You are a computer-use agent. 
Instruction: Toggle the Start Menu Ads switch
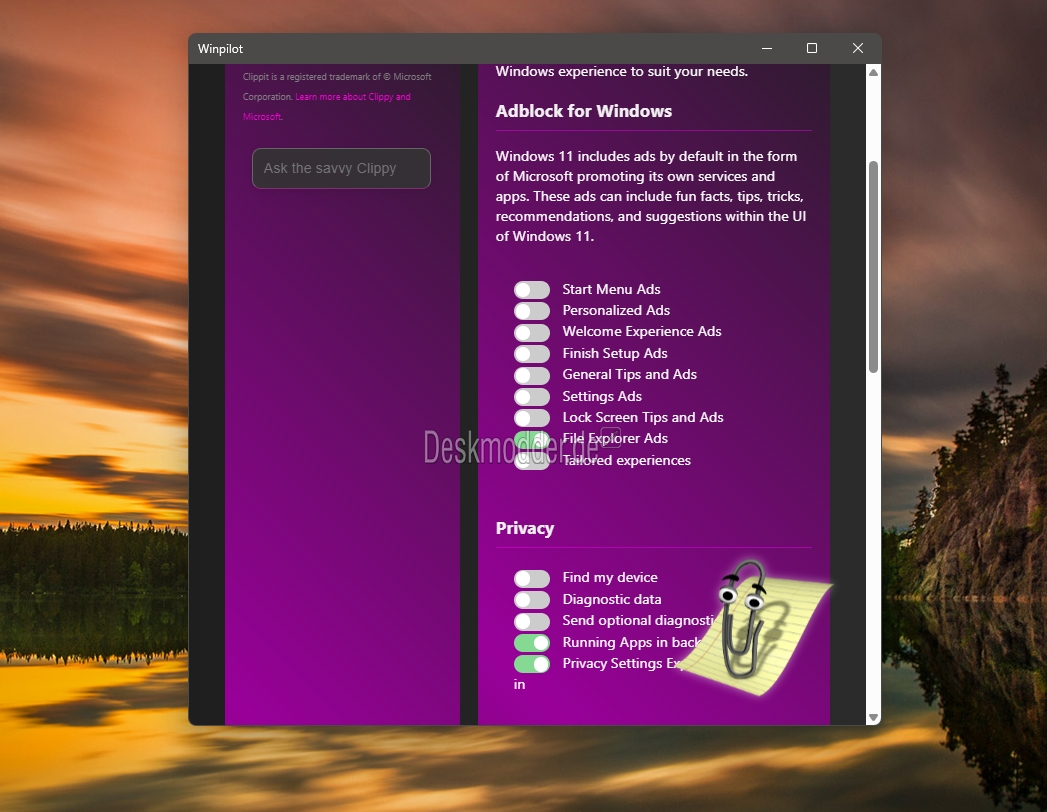pyautogui.click(x=532, y=289)
